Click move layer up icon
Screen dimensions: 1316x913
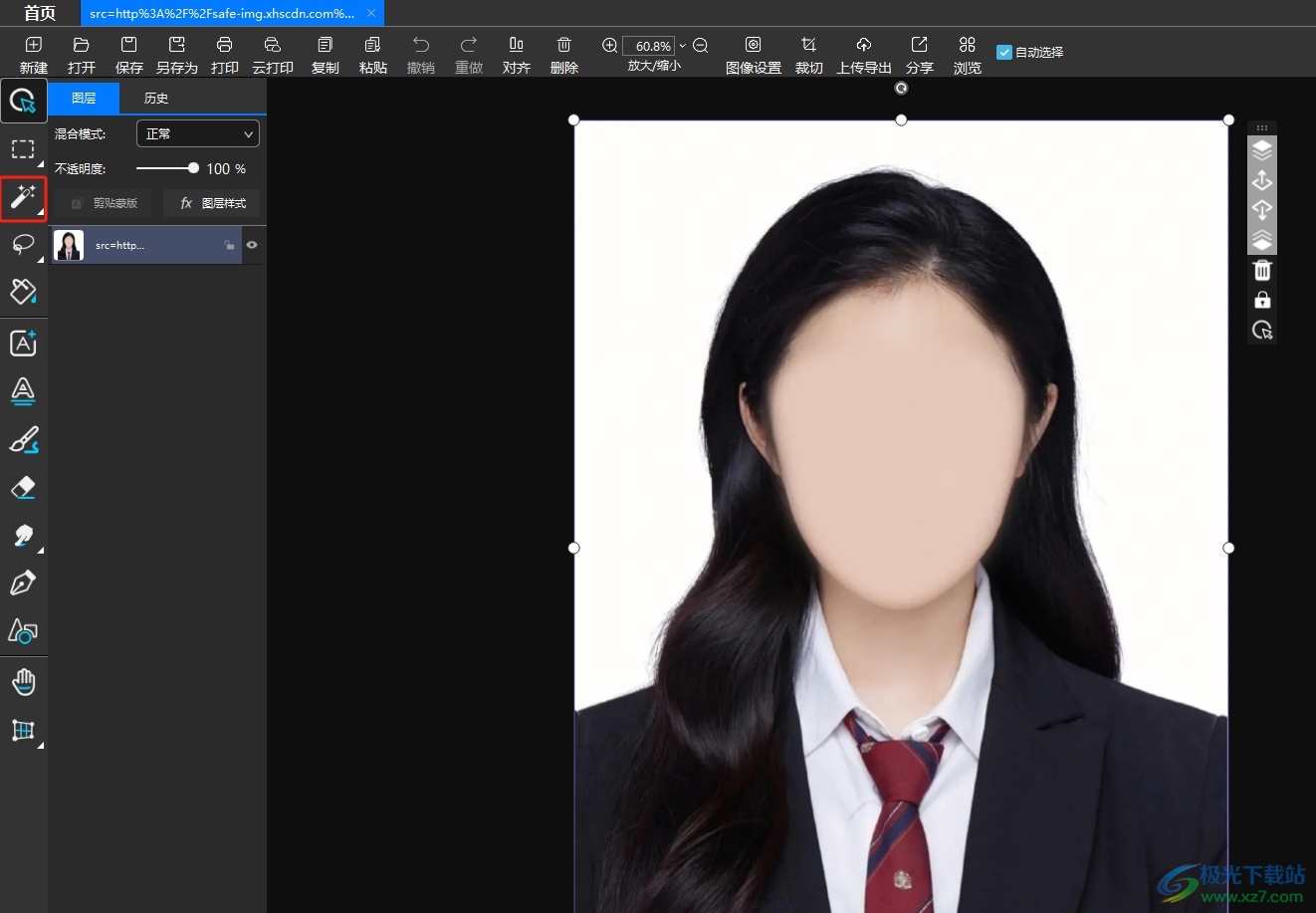click(x=1262, y=180)
